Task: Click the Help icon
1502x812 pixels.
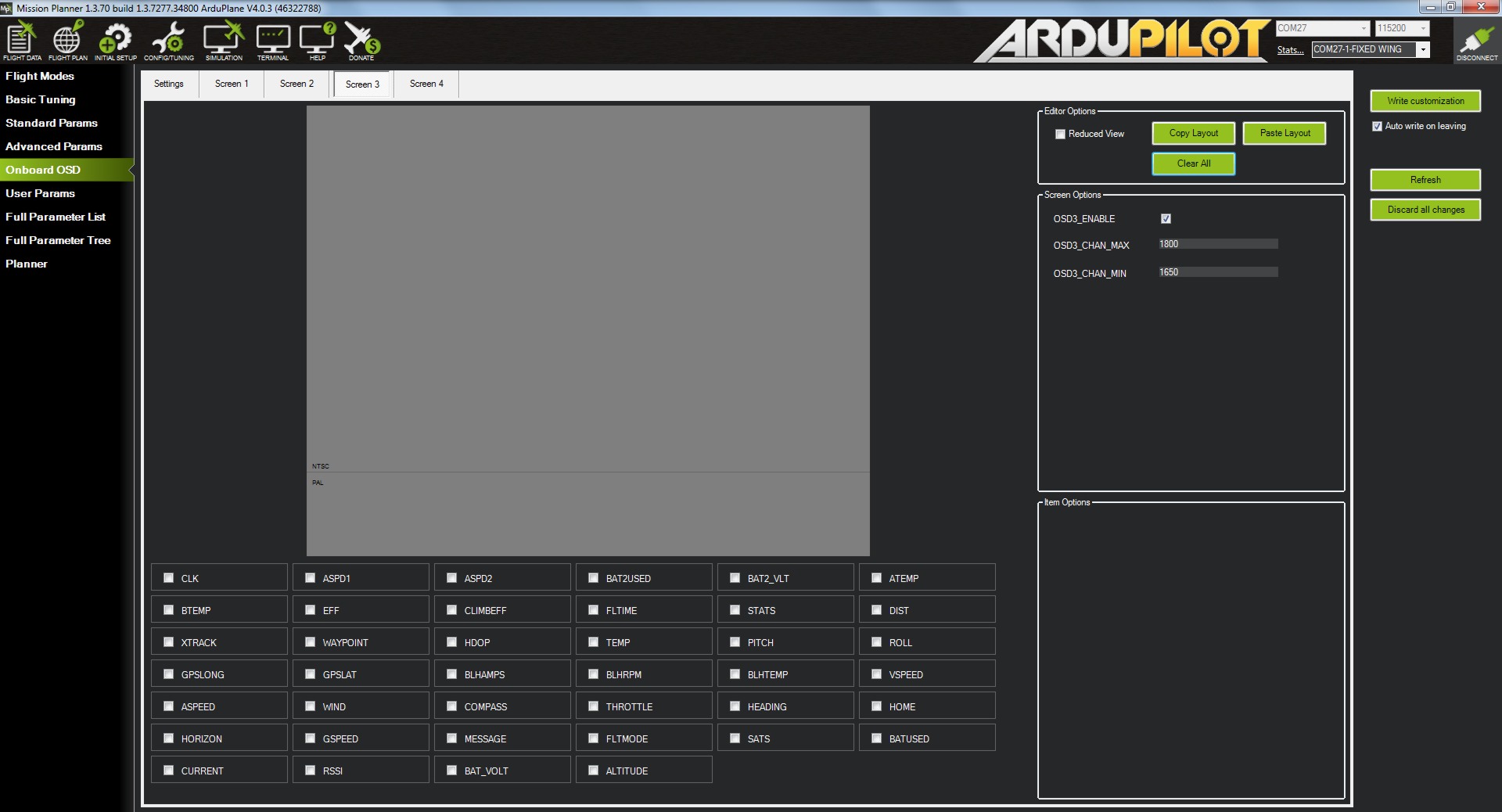Action: 317,41
